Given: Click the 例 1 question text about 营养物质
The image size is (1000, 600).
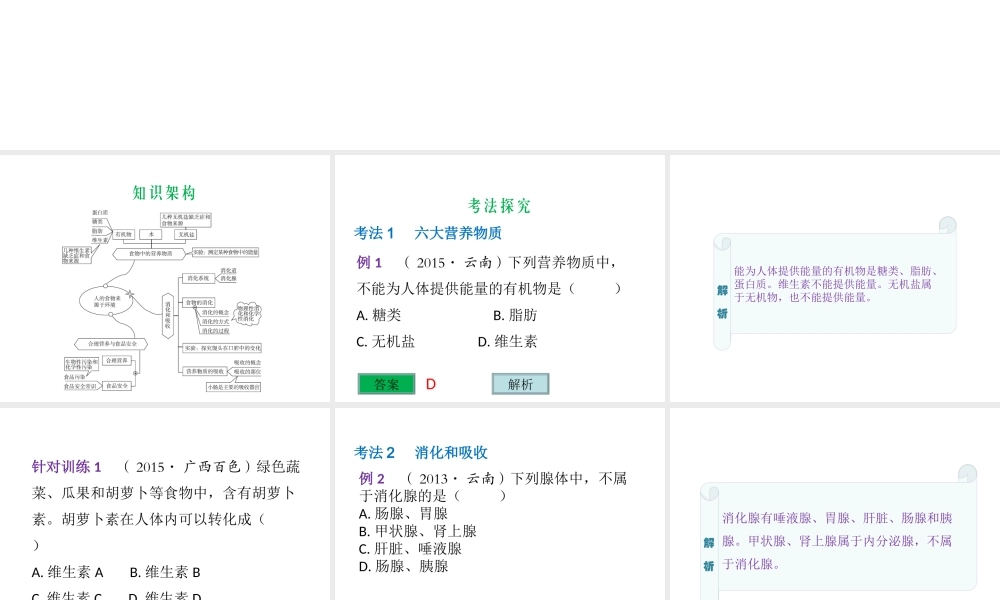Looking at the screenshot, I should tap(490, 275).
